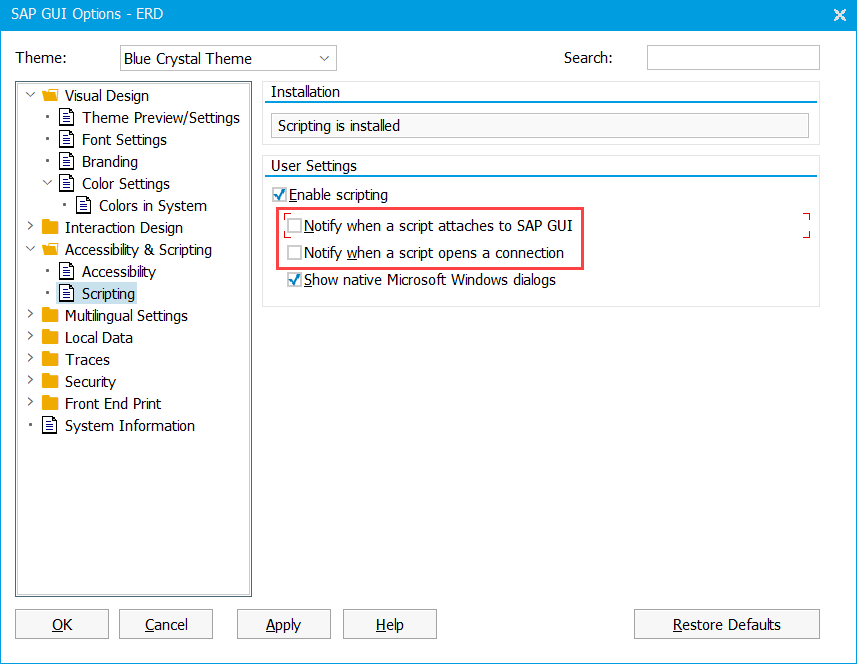
Task: Click the Theme Preview/Settings document icon
Action: tap(67, 117)
